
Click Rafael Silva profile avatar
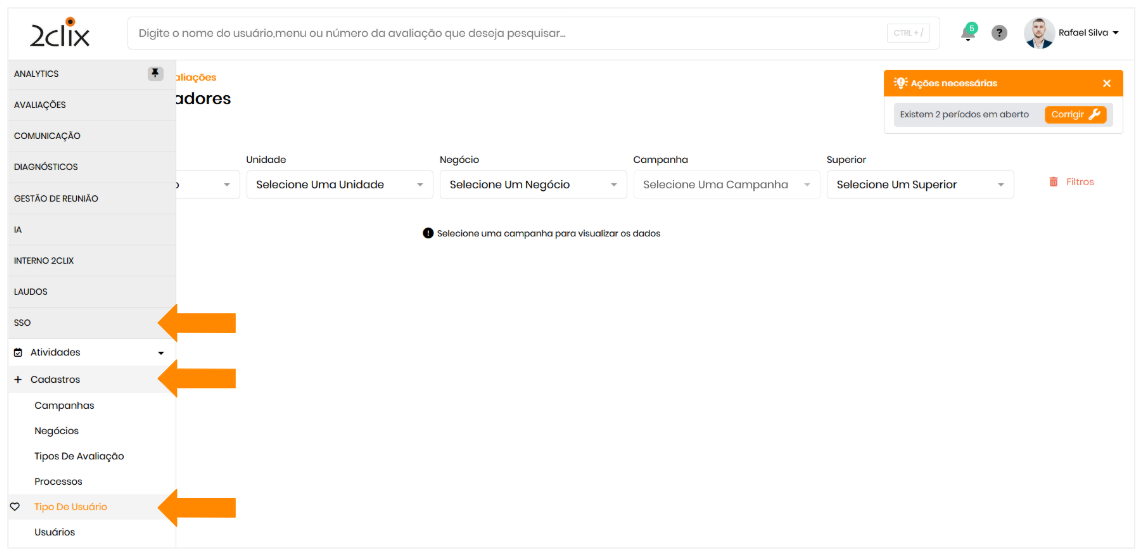pos(1039,33)
